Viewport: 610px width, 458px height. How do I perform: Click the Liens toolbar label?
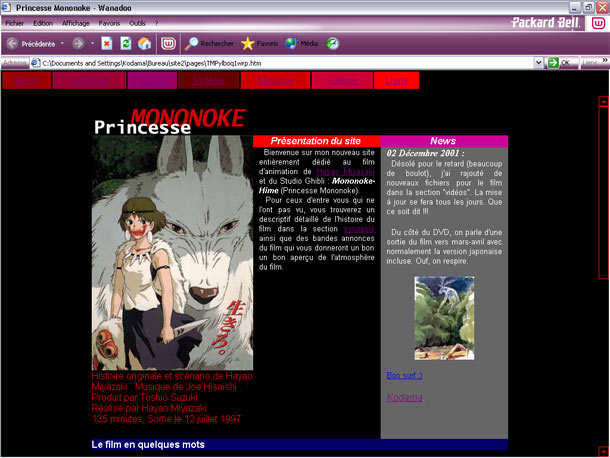click(x=590, y=63)
